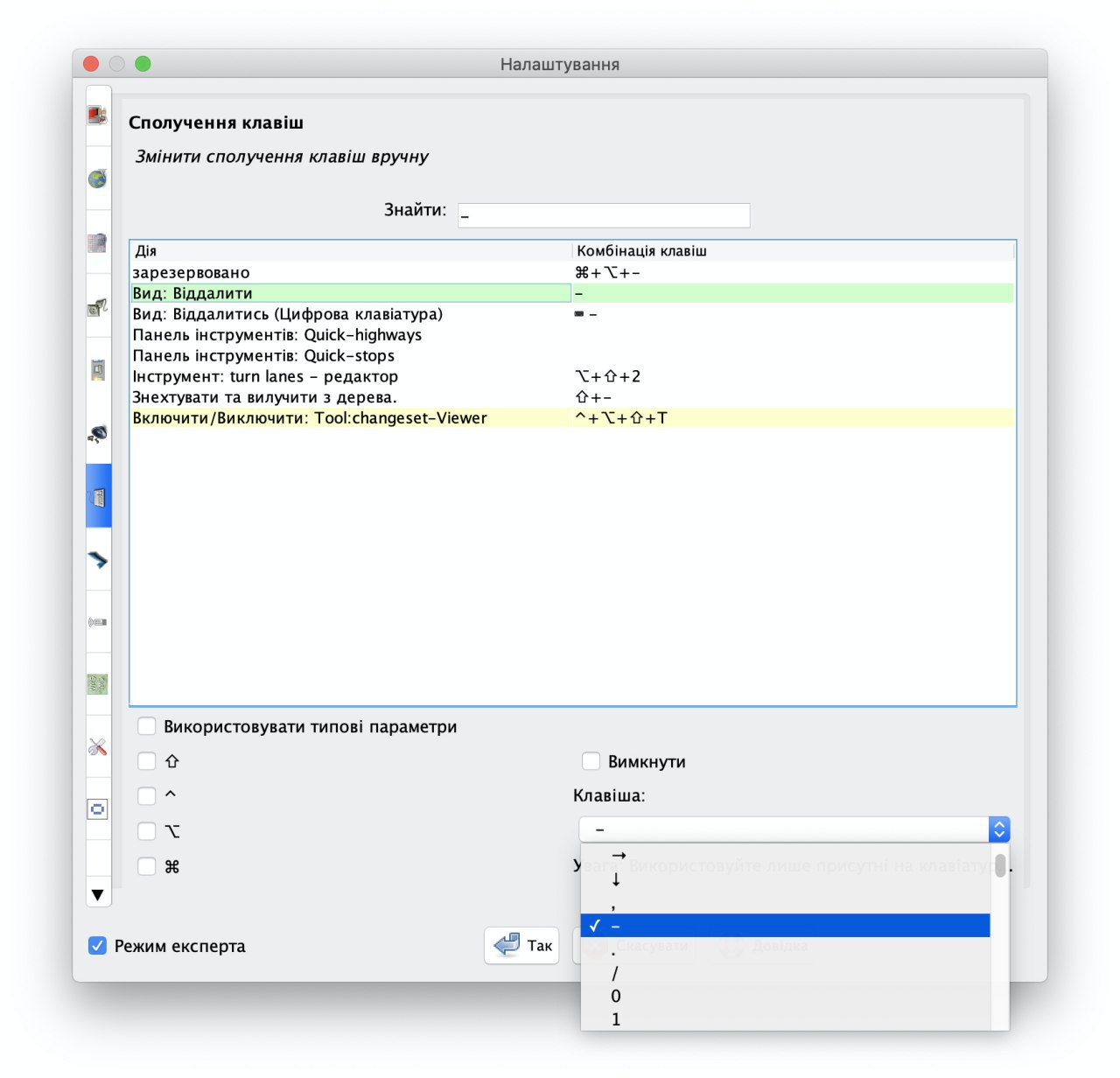Choose the down arrow (↓) key option
Viewport: 1120px width, 1078px height.
(x=786, y=878)
